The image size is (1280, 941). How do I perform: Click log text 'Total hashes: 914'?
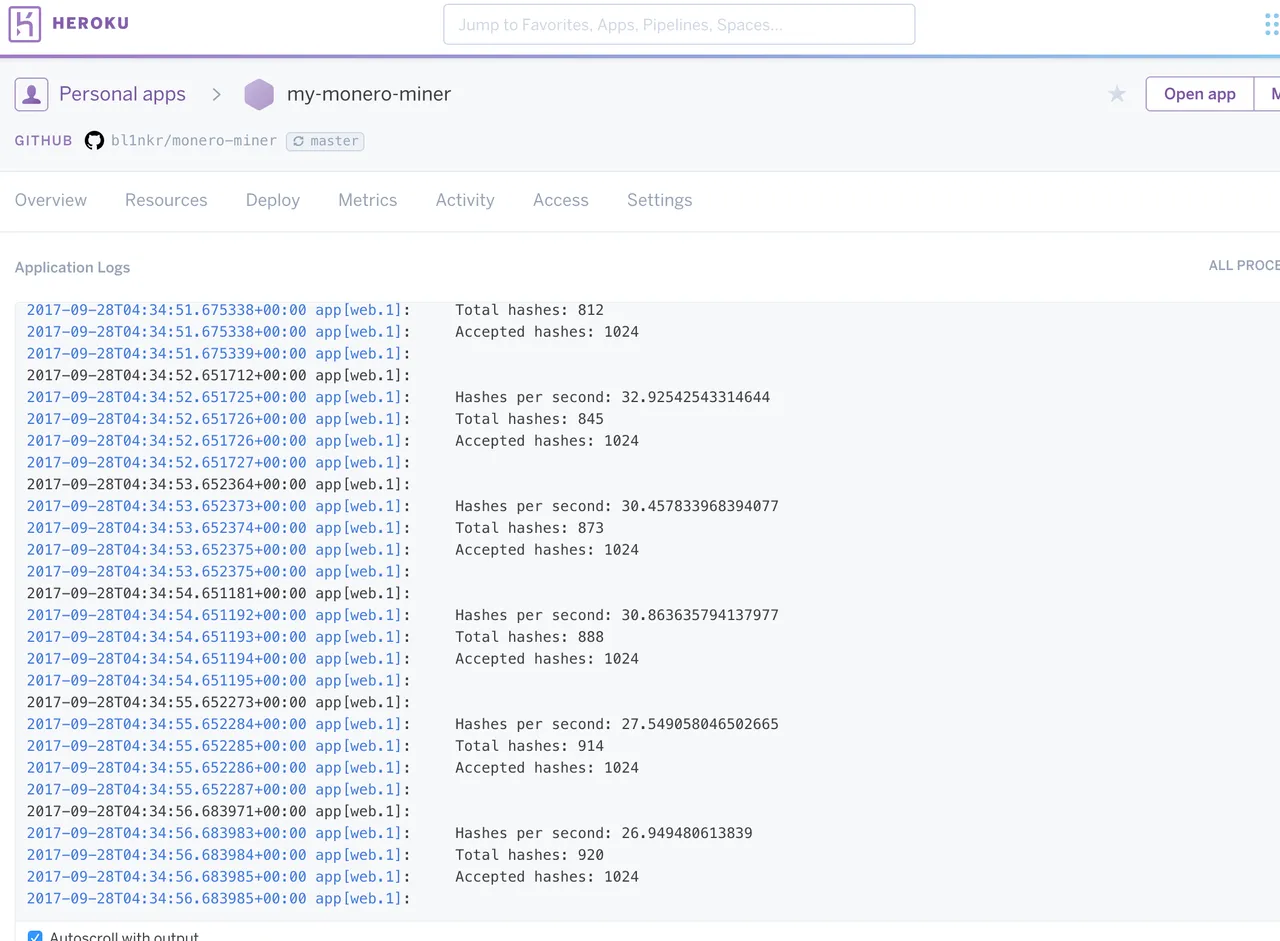529,746
